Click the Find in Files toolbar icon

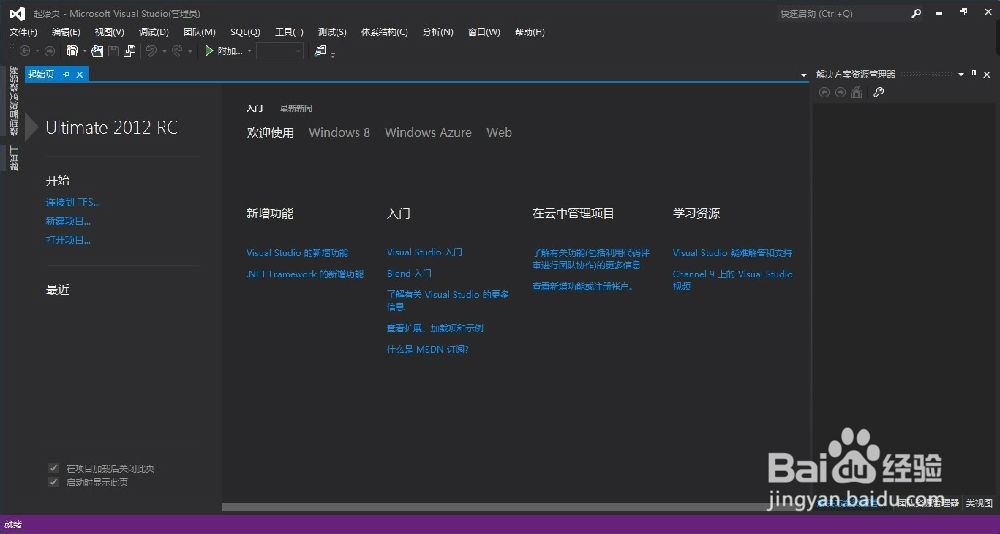pos(321,51)
